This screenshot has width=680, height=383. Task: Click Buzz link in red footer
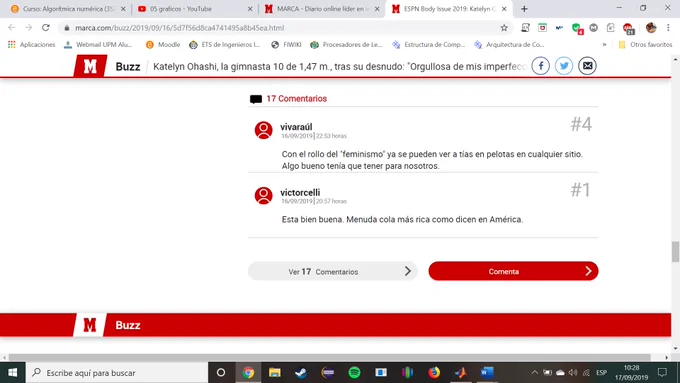[x=128, y=325]
